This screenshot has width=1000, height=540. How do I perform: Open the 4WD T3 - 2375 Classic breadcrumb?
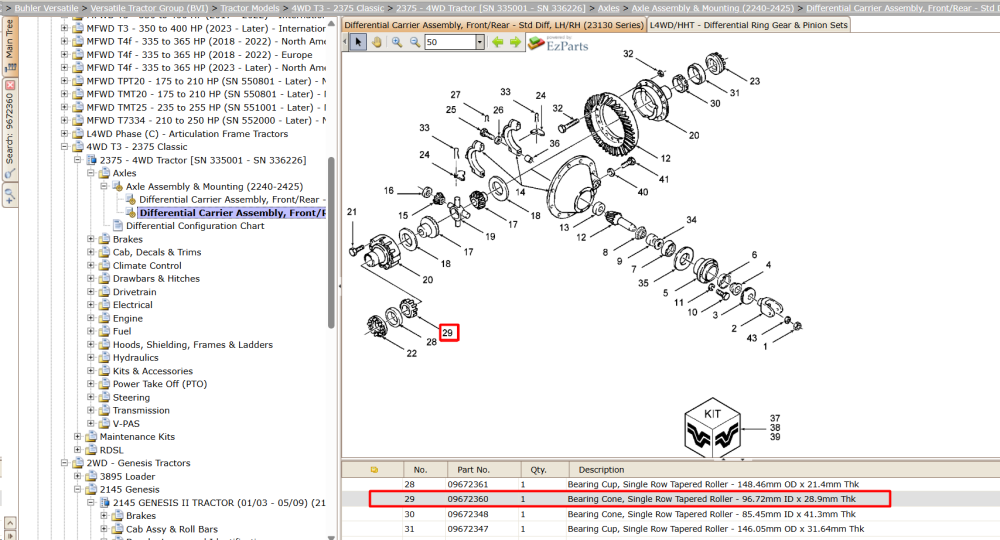(x=338, y=8)
